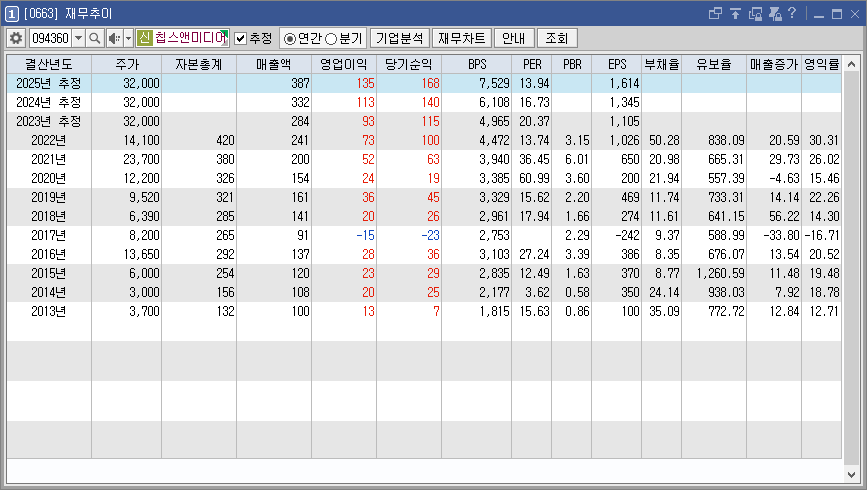The height and width of the screenshot is (490, 867).
Task: Click the 2022년 EPS value 1,026
Action: [624, 140]
